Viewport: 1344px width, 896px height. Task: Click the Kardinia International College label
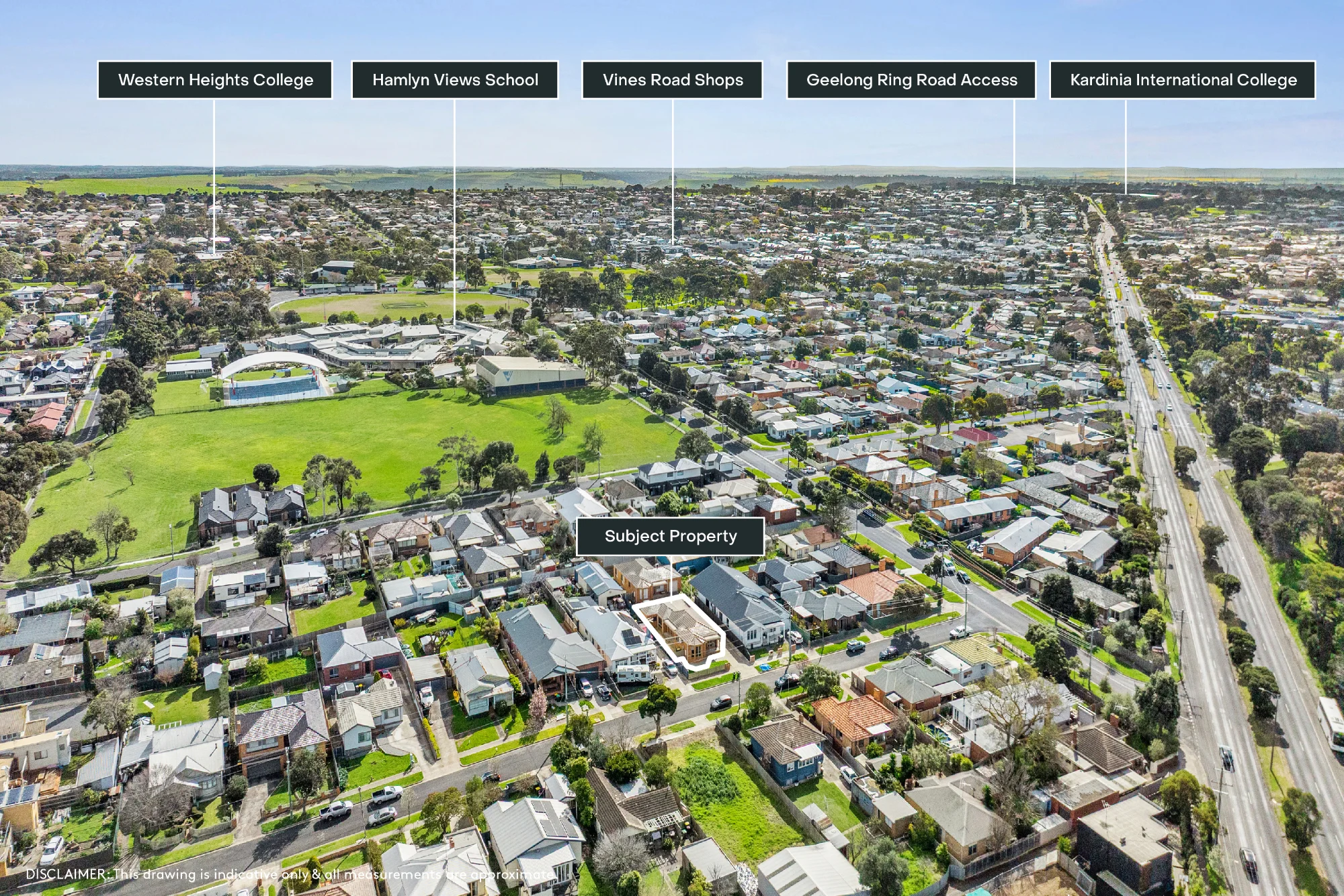click(x=1183, y=80)
